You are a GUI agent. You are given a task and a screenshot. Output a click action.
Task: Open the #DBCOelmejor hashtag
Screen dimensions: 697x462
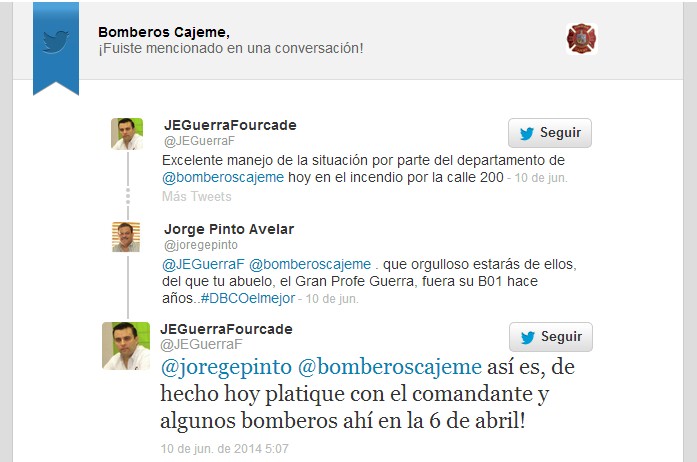(248, 298)
